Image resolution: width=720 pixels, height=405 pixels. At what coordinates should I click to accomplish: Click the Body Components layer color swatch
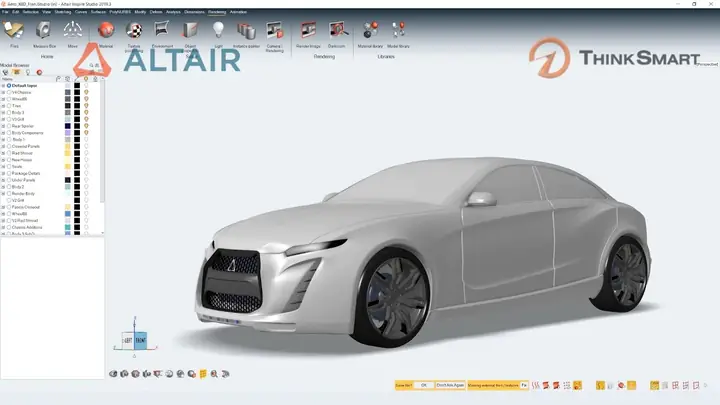pyautogui.click(x=67, y=132)
